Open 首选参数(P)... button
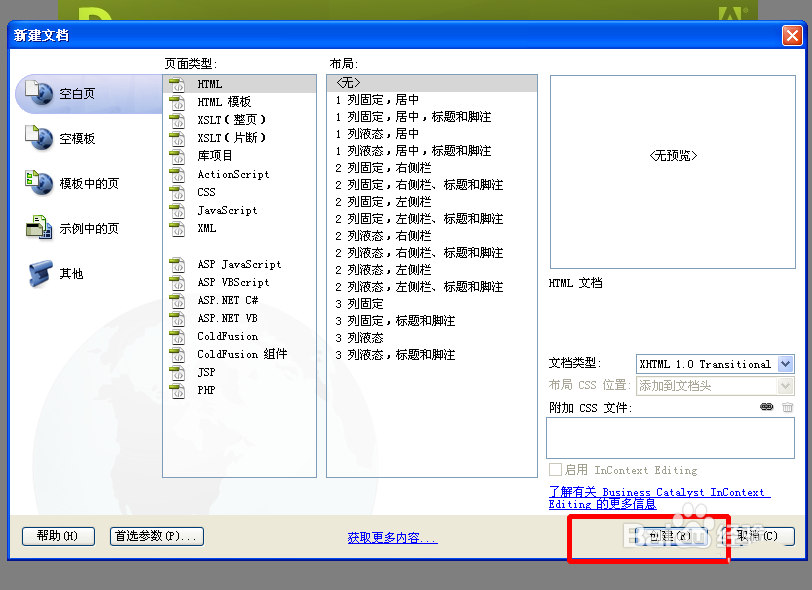Screen dimensions: 812x590 point(156,536)
